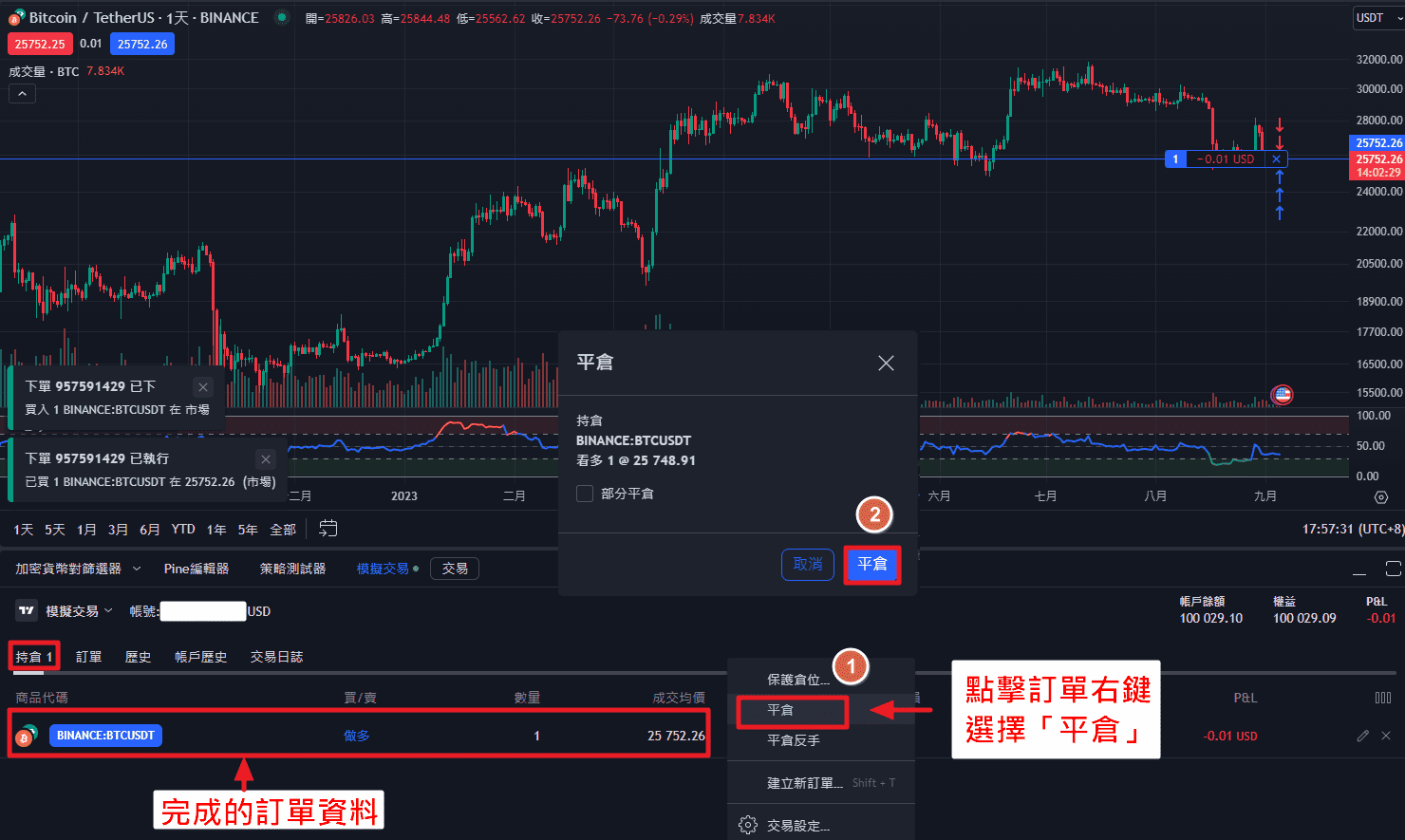Maximize the bottom trading panel
1405x840 pixels.
1393,569
